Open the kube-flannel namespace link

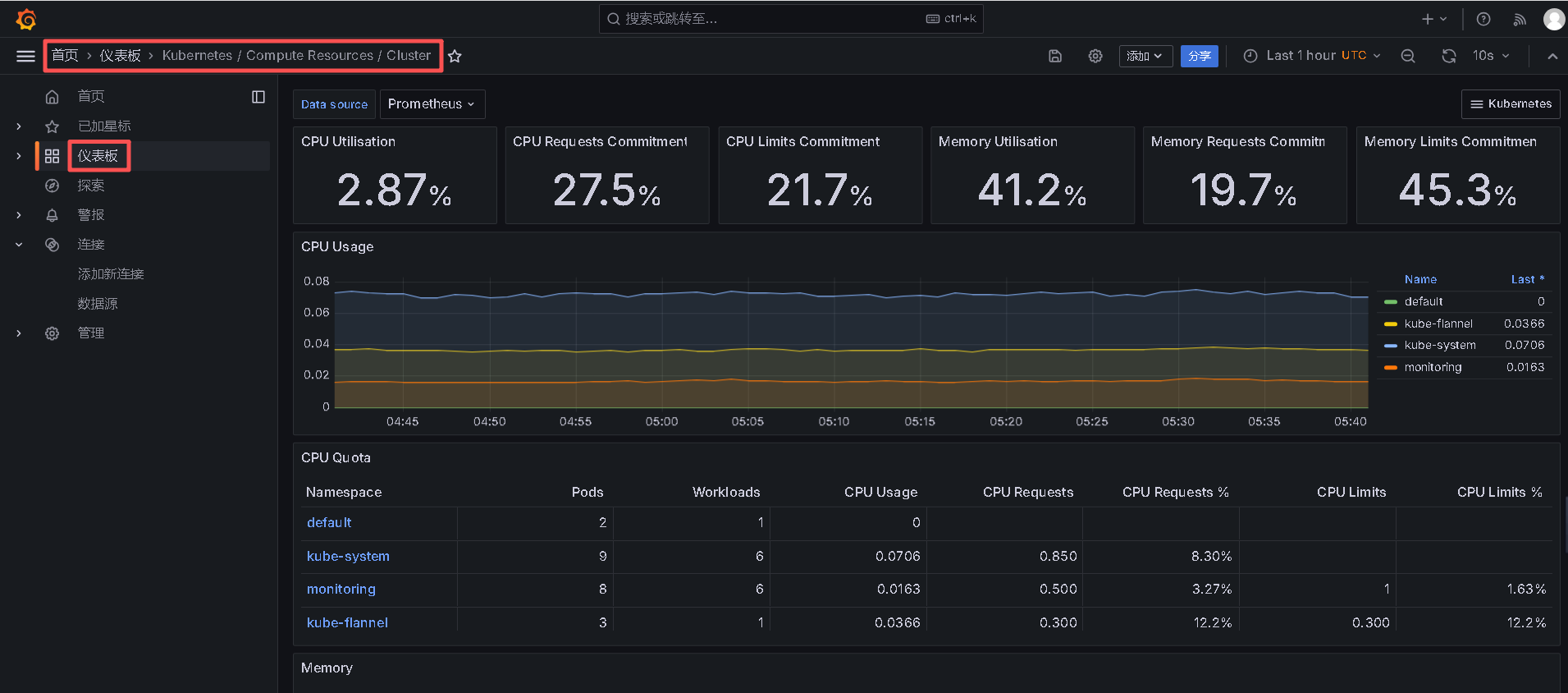(x=347, y=623)
